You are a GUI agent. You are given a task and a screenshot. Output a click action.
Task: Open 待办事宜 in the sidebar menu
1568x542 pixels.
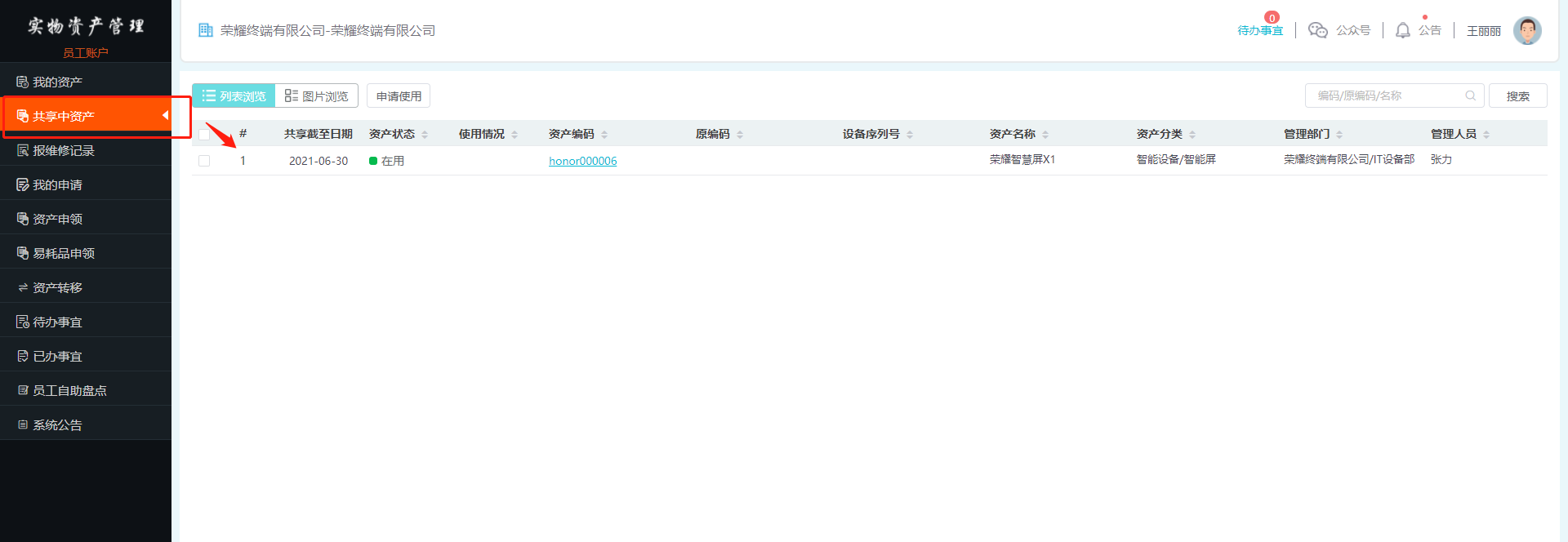click(x=57, y=322)
